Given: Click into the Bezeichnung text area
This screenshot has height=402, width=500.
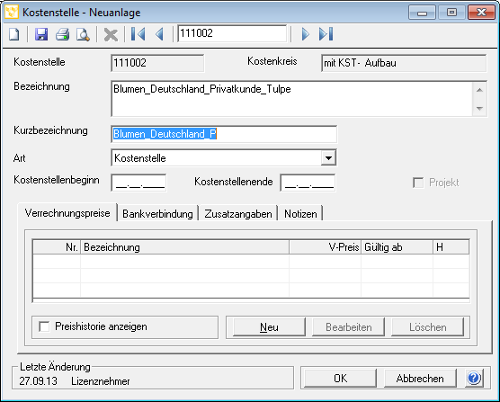Looking at the screenshot, I should tap(292, 99).
